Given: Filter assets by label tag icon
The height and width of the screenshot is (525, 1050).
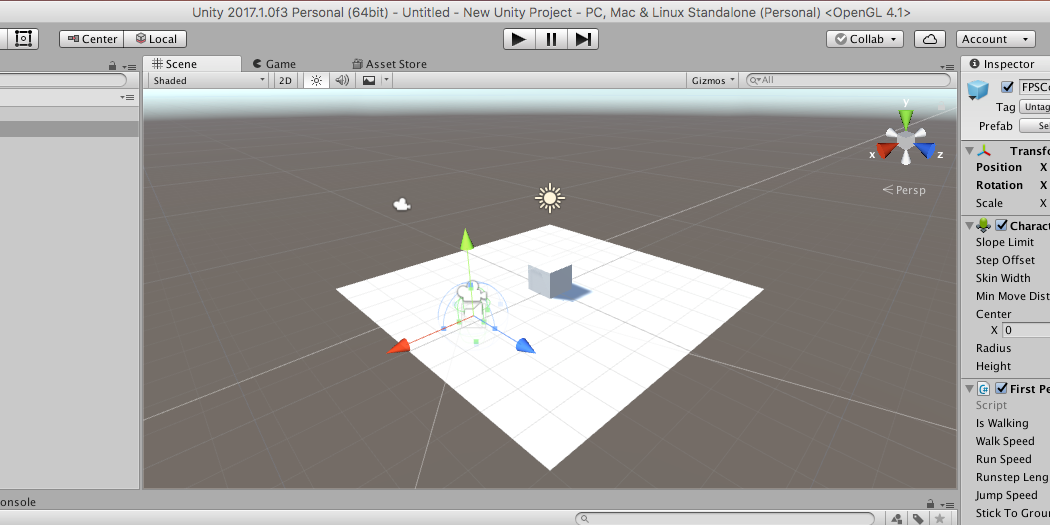Looking at the screenshot, I should [x=919, y=519].
